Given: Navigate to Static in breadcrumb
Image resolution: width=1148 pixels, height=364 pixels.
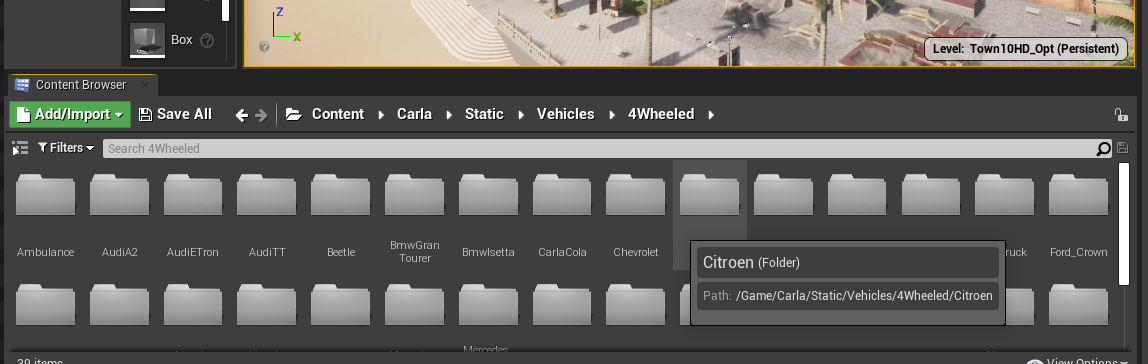Looking at the screenshot, I should click(484, 114).
